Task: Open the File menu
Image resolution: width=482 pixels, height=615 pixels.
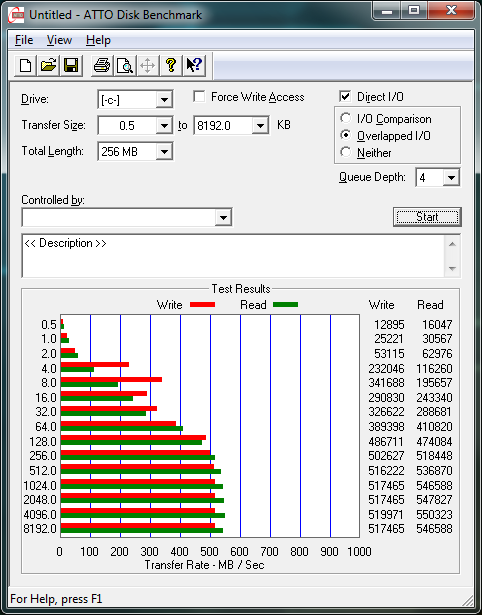Action: click(24, 40)
